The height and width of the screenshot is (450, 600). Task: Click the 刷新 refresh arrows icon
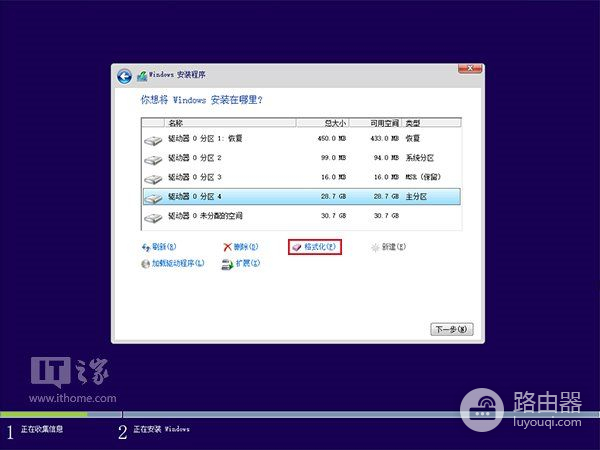[146, 248]
